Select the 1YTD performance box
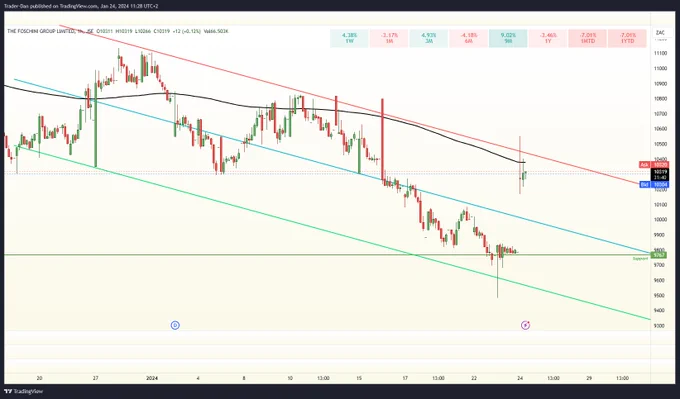 [x=627, y=38]
